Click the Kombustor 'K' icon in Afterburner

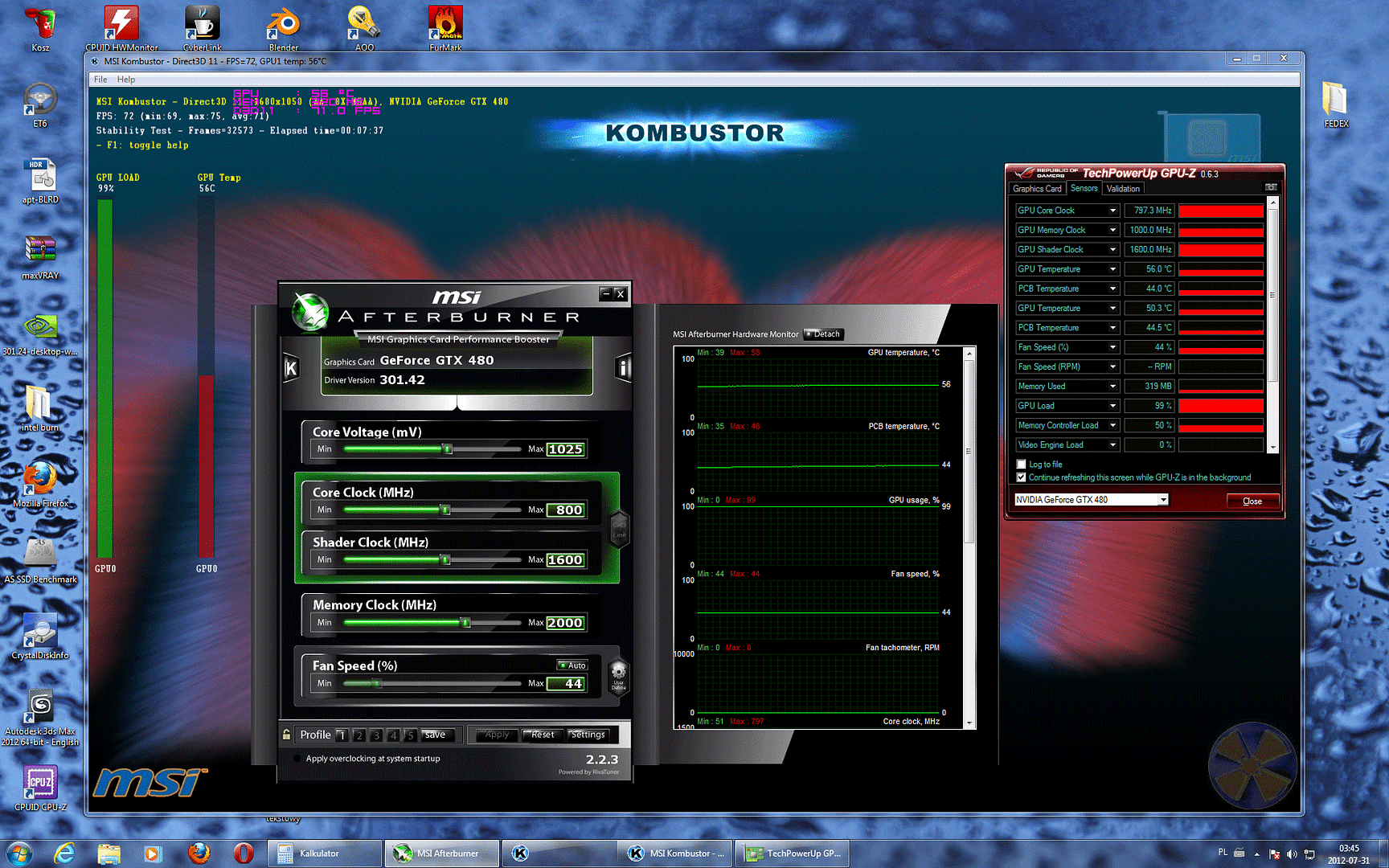pyautogui.click(x=291, y=368)
